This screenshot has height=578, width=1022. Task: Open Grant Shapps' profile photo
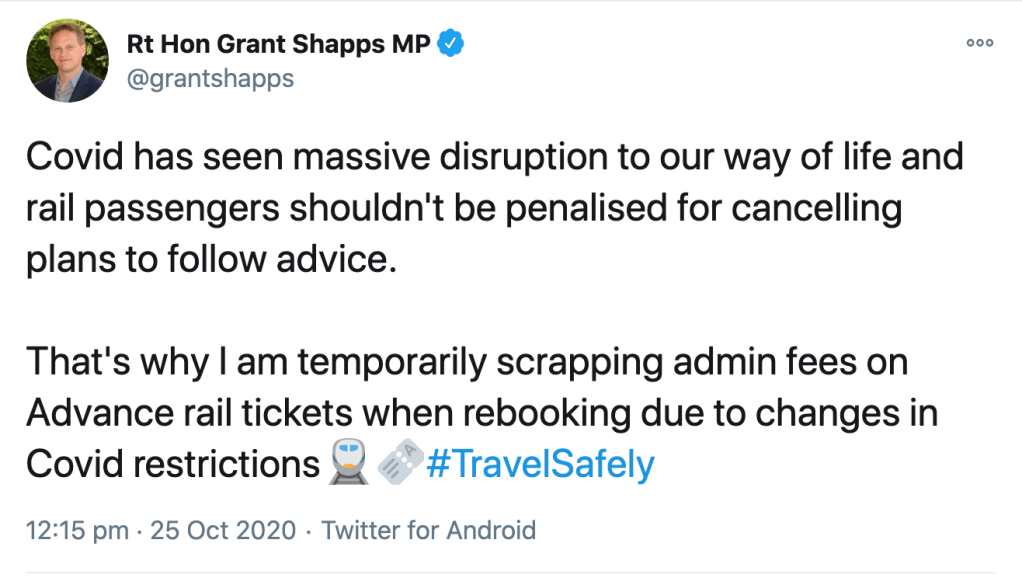(x=67, y=62)
